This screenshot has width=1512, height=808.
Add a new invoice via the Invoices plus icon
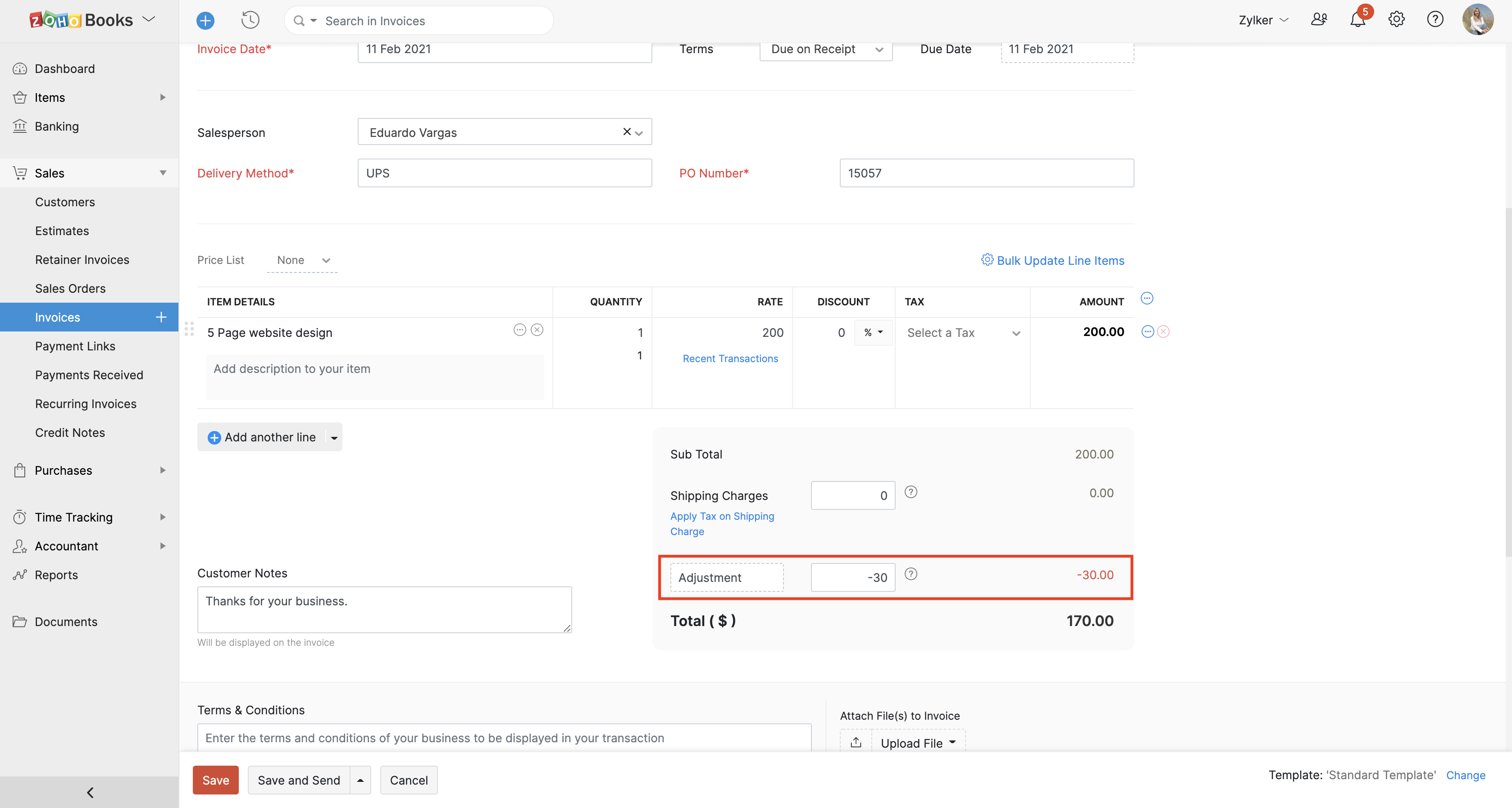coord(160,317)
